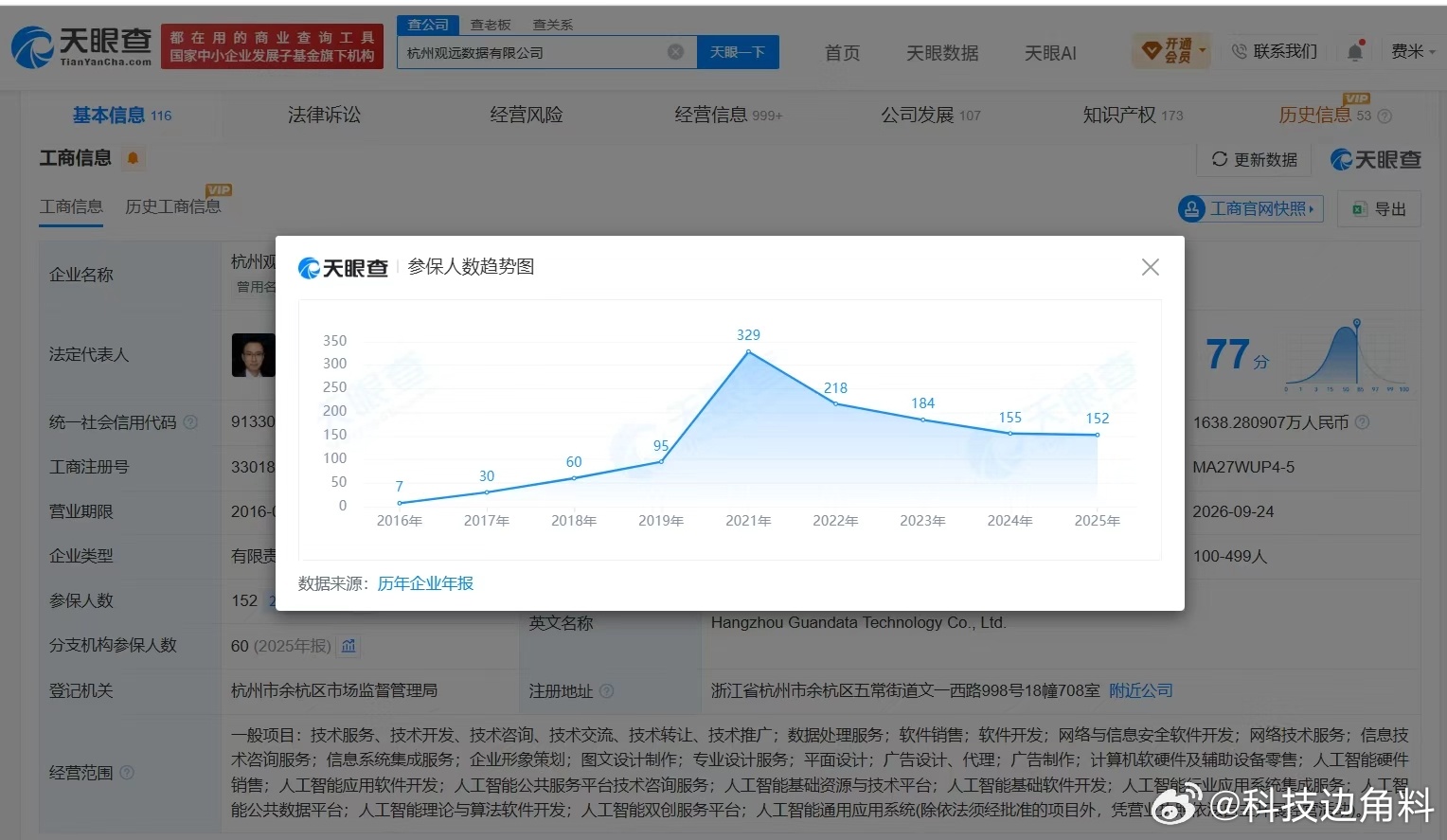Open the 费米 account dropdown
1447x840 pixels.
click(x=1413, y=51)
